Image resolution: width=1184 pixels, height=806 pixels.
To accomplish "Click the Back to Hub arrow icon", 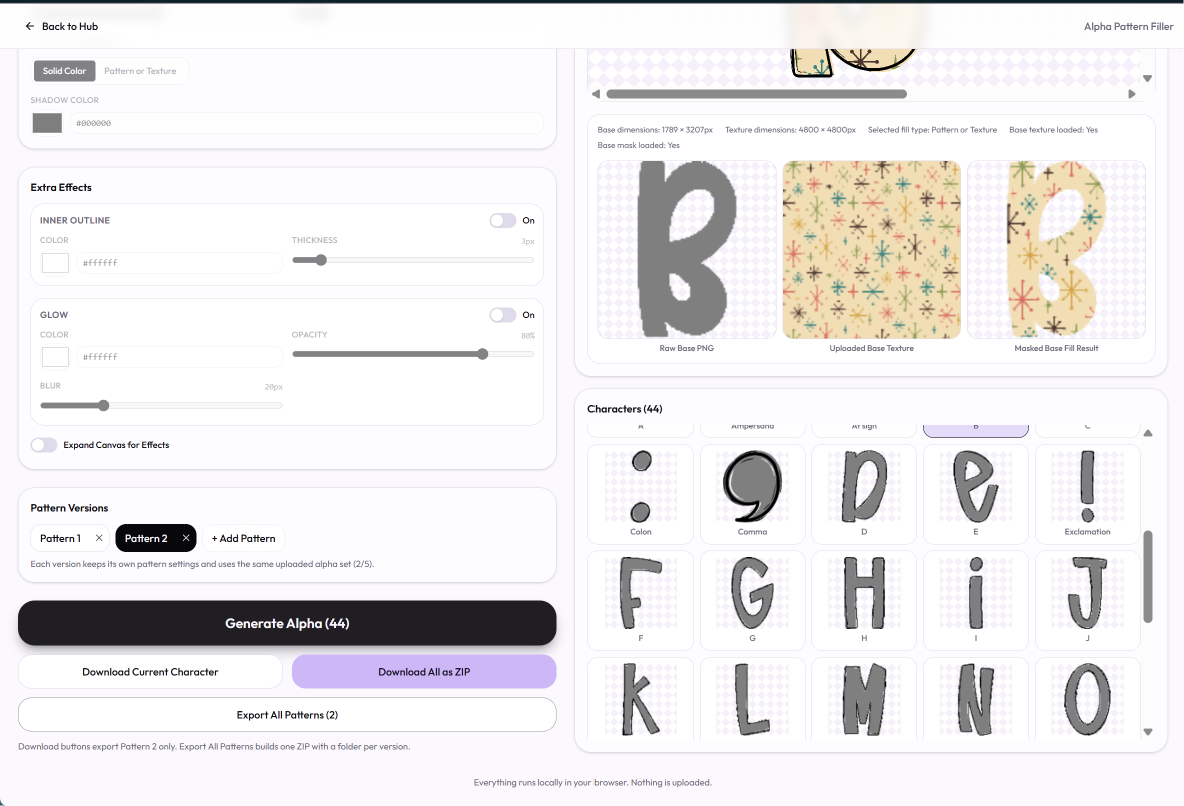I will click(x=29, y=26).
